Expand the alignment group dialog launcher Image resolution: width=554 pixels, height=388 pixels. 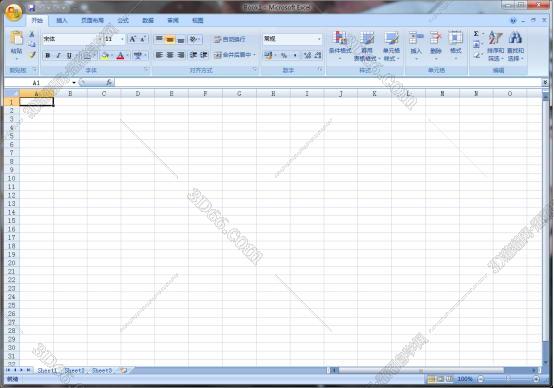click(254, 70)
